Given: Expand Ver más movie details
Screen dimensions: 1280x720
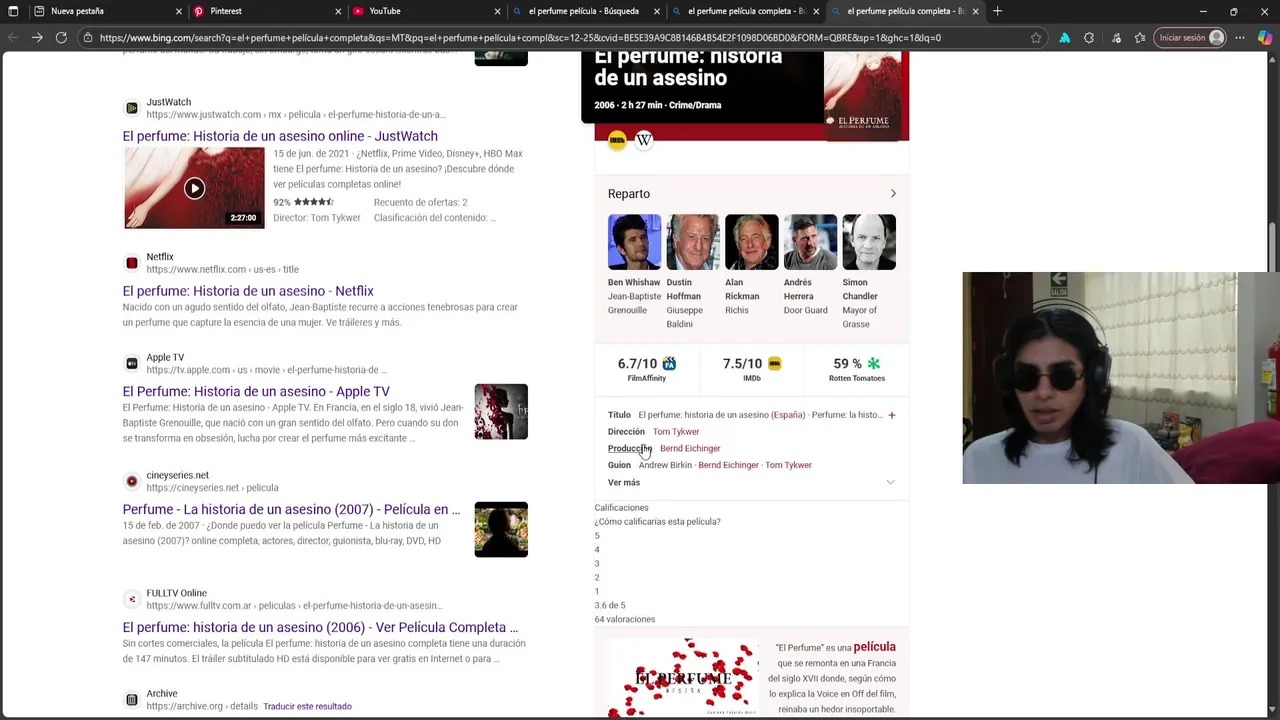Looking at the screenshot, I should (751, 482).
